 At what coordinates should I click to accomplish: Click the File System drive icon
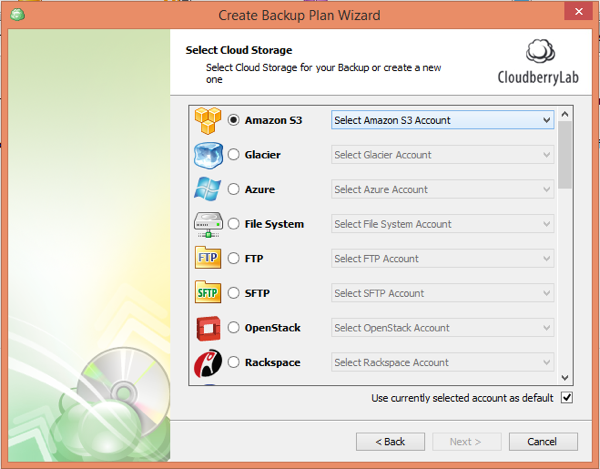[208, 224]
